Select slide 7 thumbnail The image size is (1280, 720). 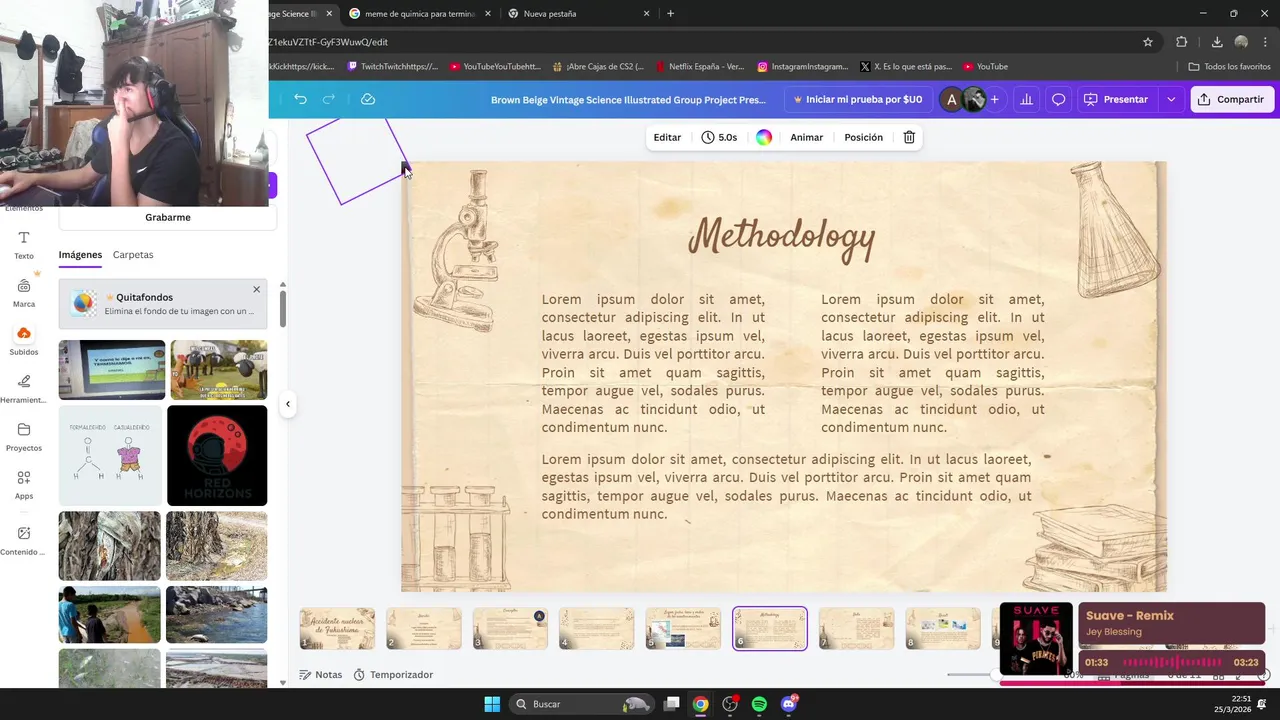point(856,629)
